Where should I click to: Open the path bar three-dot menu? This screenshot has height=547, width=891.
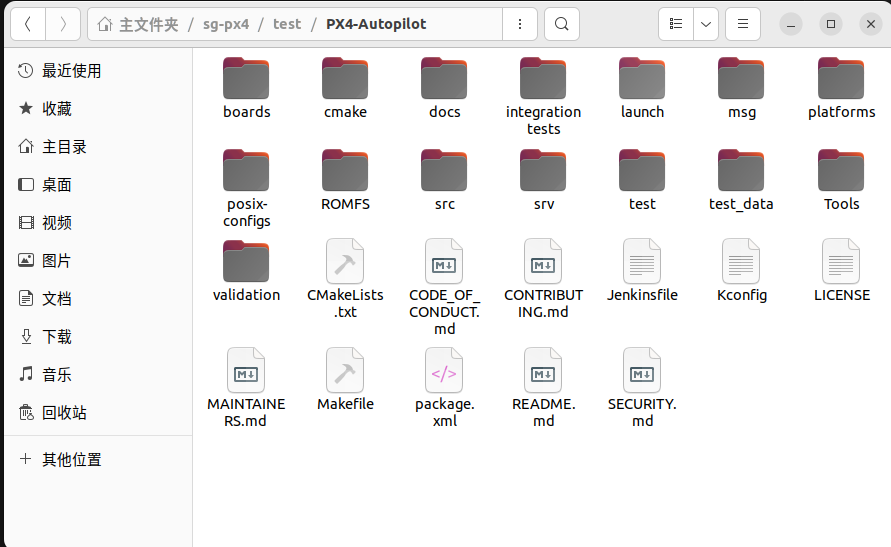coord(519,24)
